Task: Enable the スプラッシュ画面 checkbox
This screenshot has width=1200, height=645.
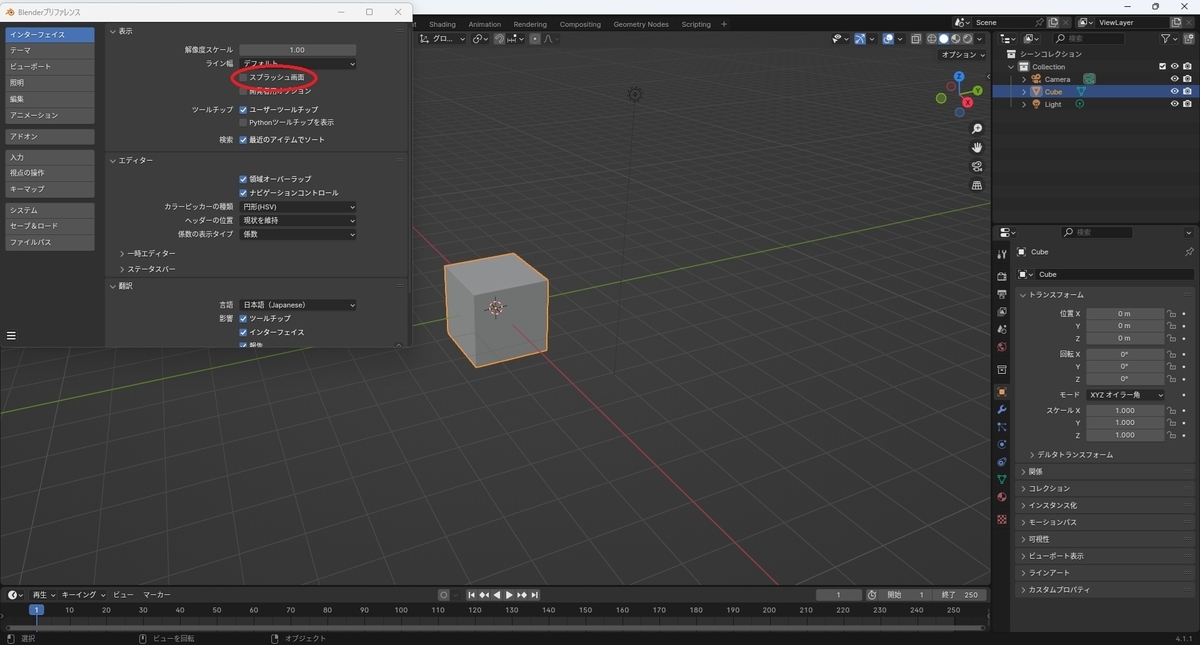Action: [243, 77]
